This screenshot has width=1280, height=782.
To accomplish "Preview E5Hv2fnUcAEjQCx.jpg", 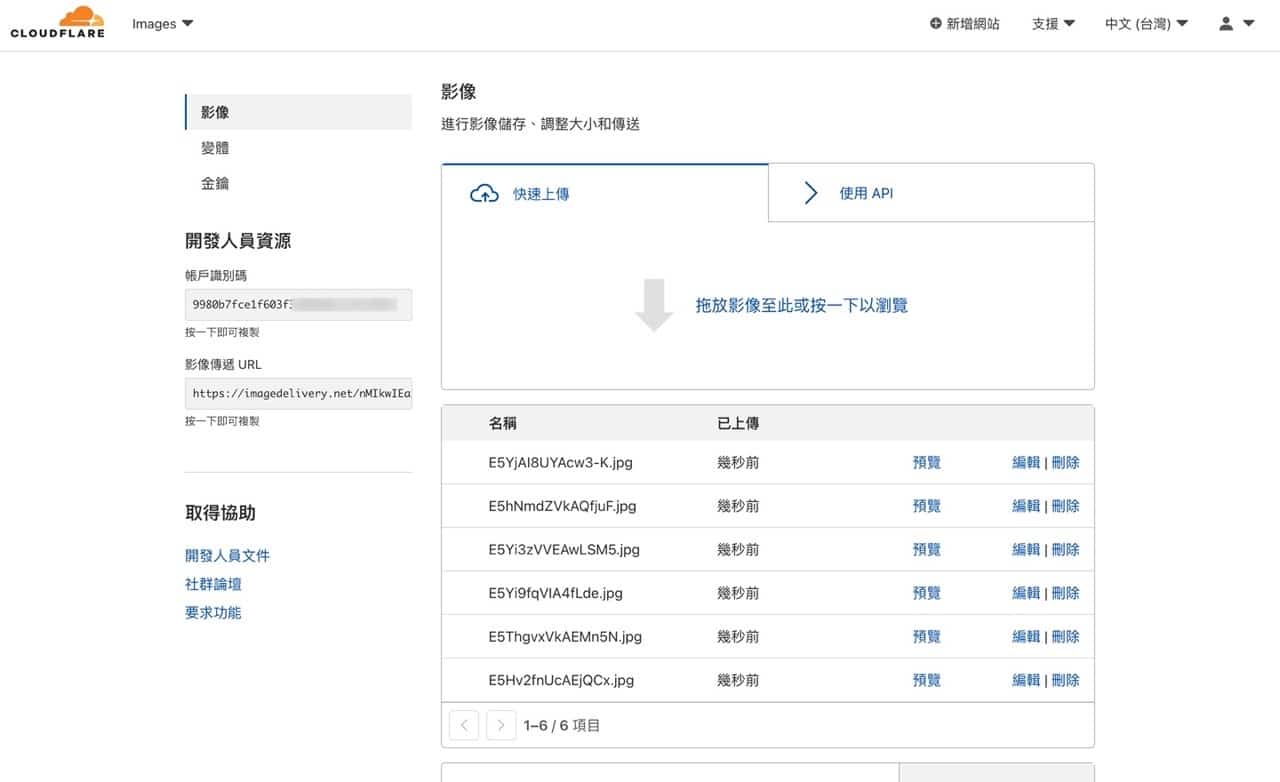I will (927, 680).
